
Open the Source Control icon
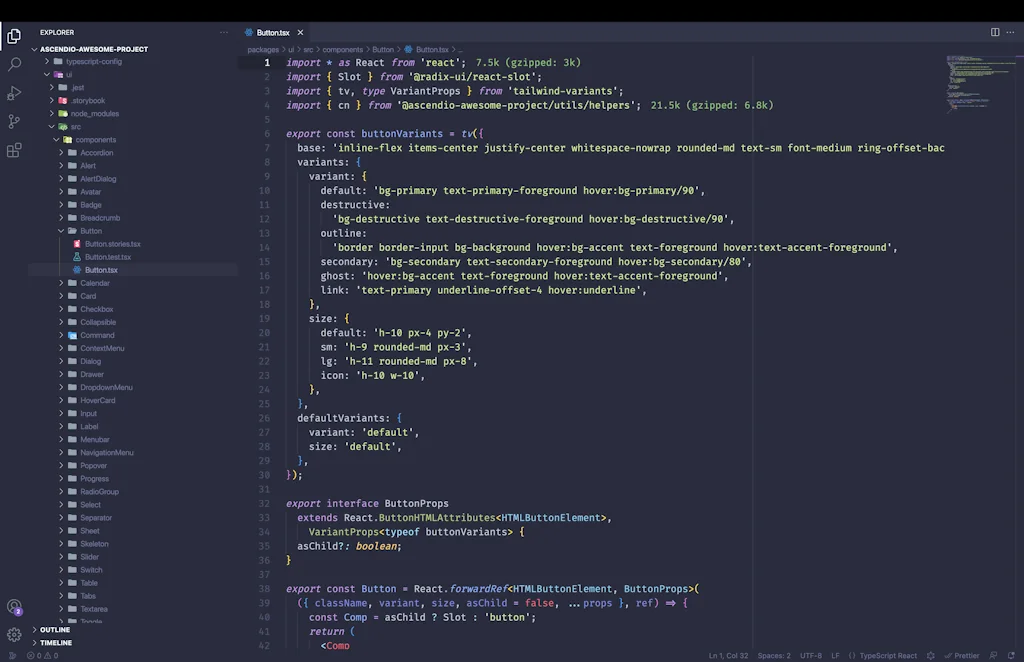point(13,122)
